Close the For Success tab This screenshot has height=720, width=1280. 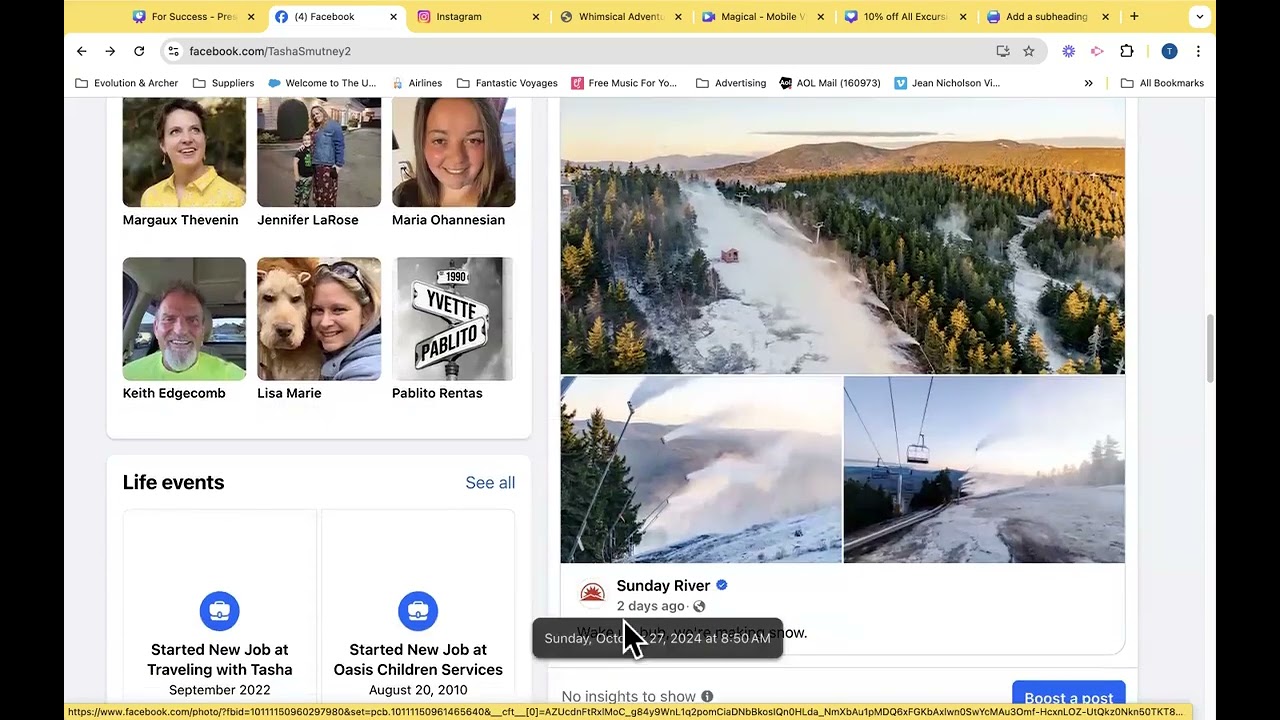[251, 16]
